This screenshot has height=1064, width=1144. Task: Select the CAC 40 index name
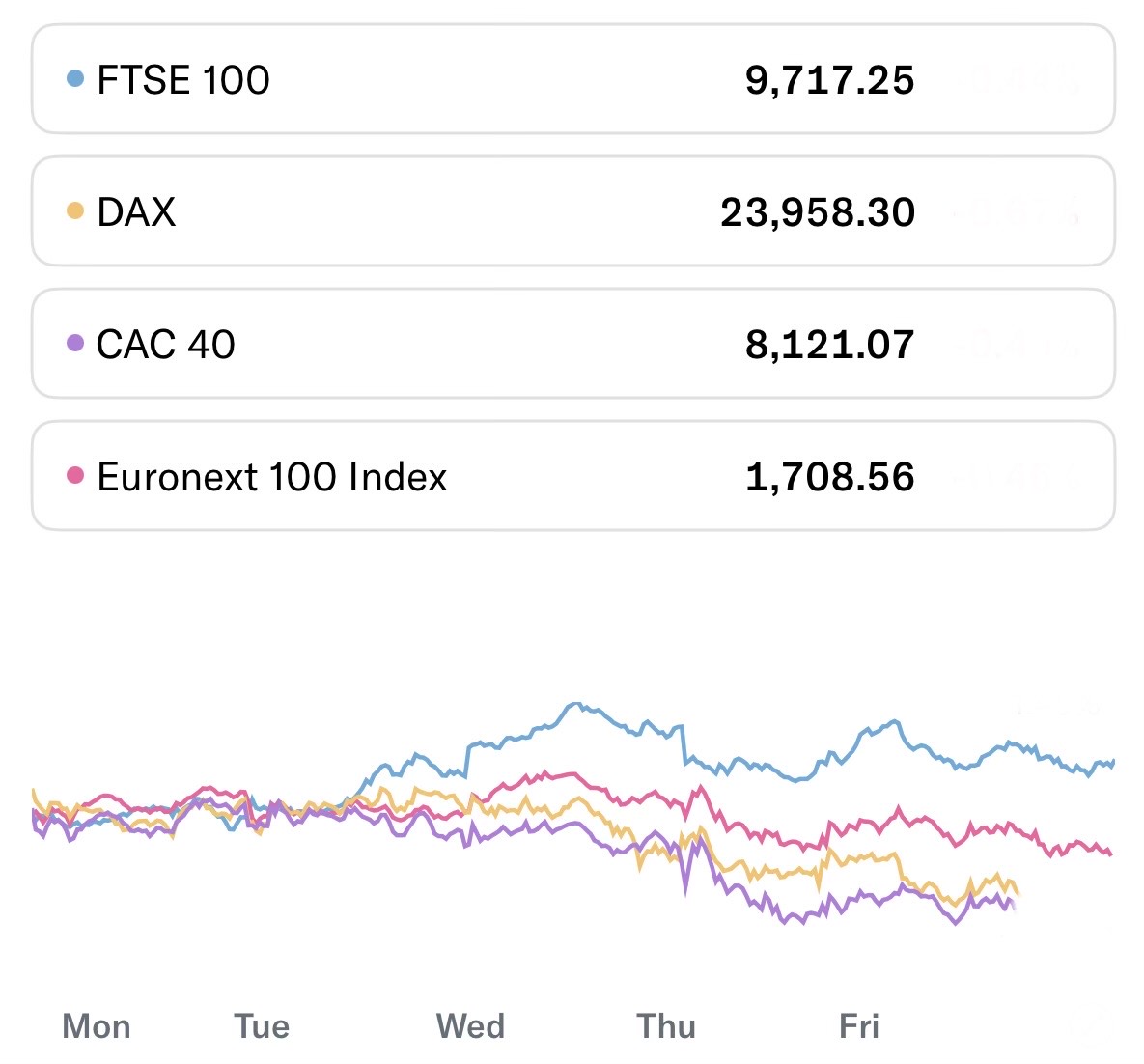(x=165, y=344)
